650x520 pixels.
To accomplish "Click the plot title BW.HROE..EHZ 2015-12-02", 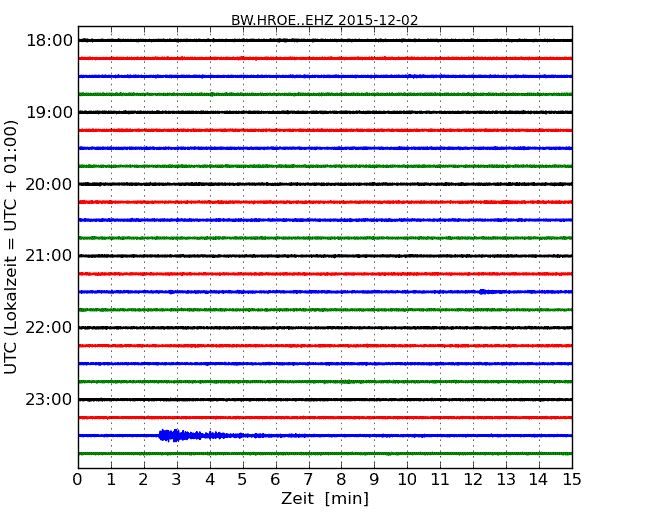I will tap(324, 20).
